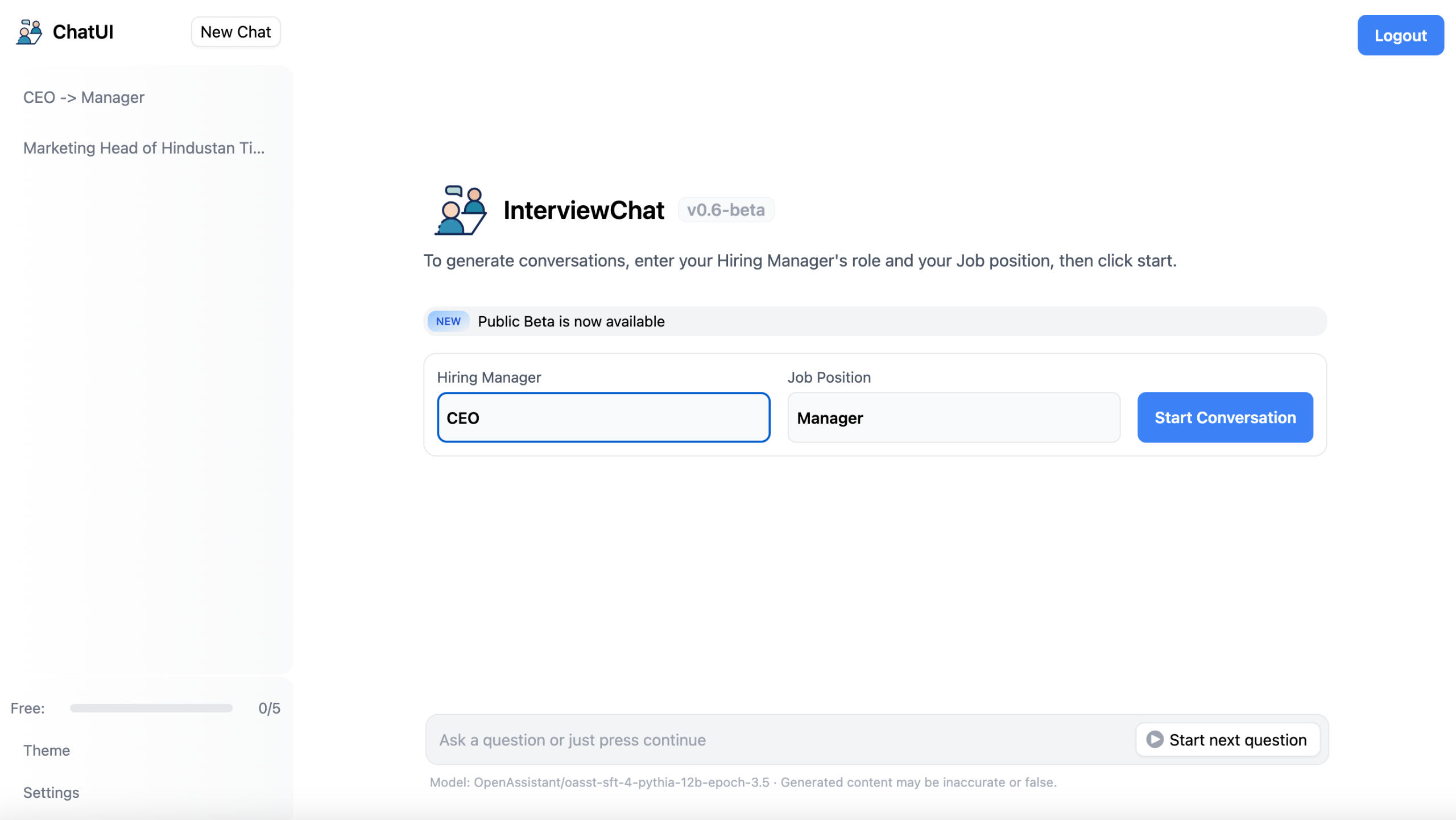Click the play icon beside Start next question

tap(1154, 739)
